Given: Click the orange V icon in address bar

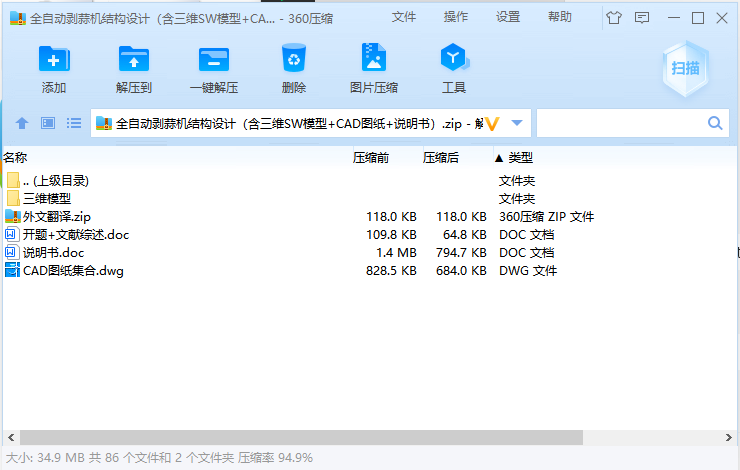Looking at the screenshot, I should pyautogui.click(x=492, y=124).
